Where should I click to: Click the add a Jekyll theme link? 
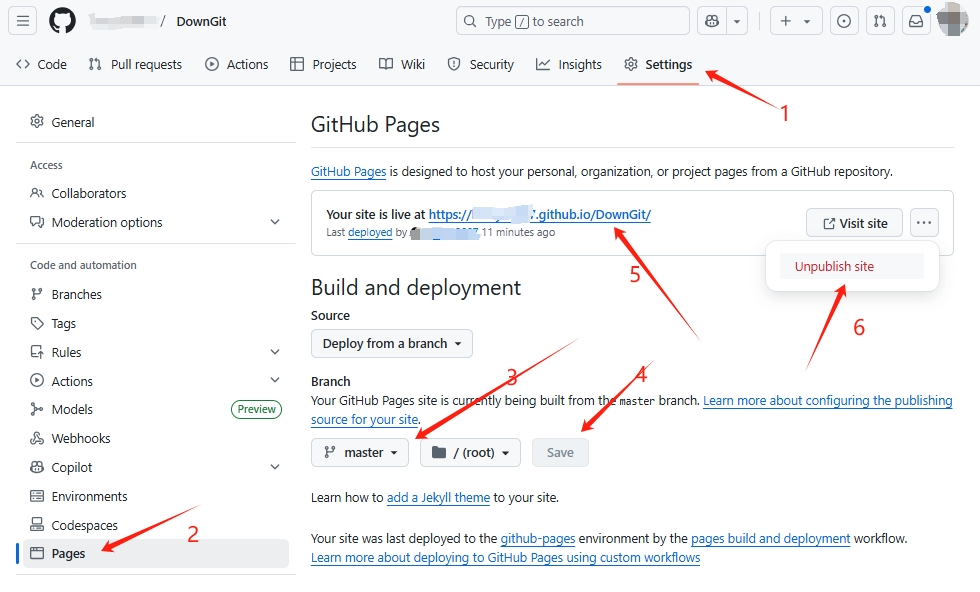[438, 498]
